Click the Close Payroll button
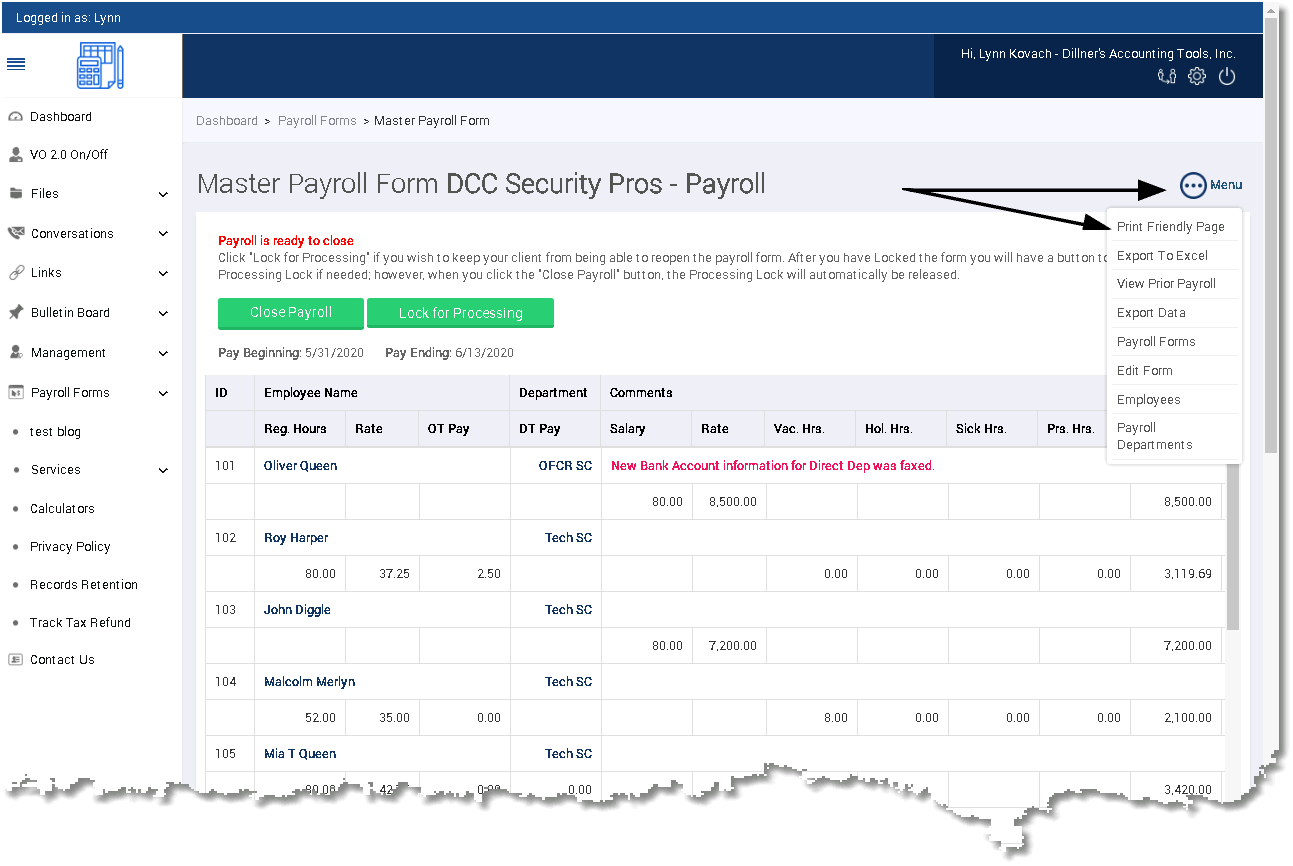This screenshot has width=1293, height=866. 291,312
